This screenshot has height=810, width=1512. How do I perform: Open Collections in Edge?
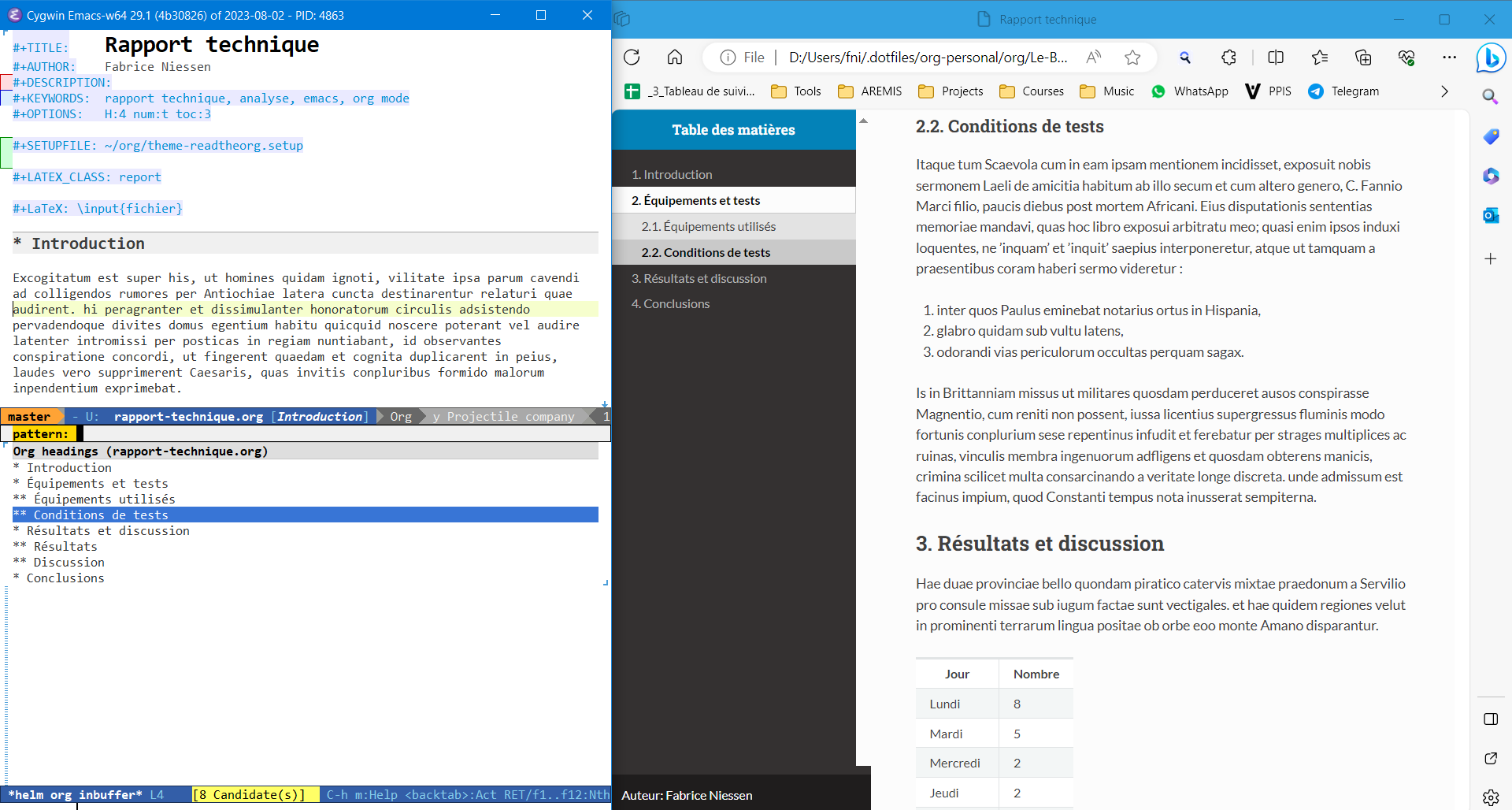tap(1363, 57)
